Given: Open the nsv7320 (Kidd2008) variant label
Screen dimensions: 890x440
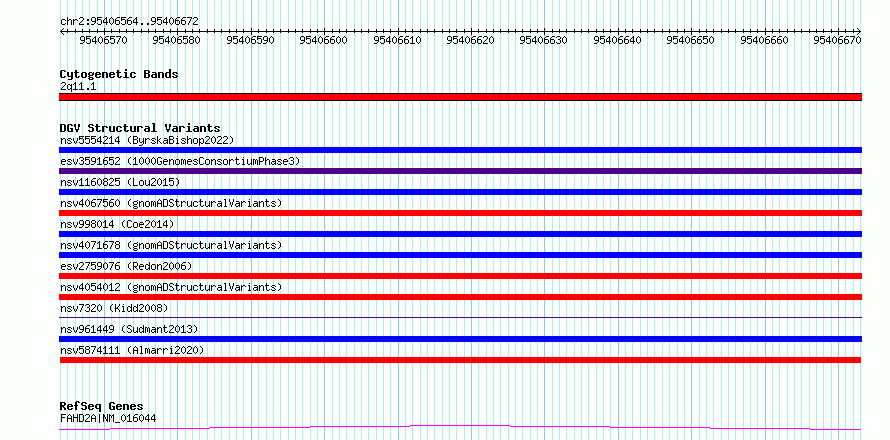Looking at the screenshot, I should click(114, 308).
